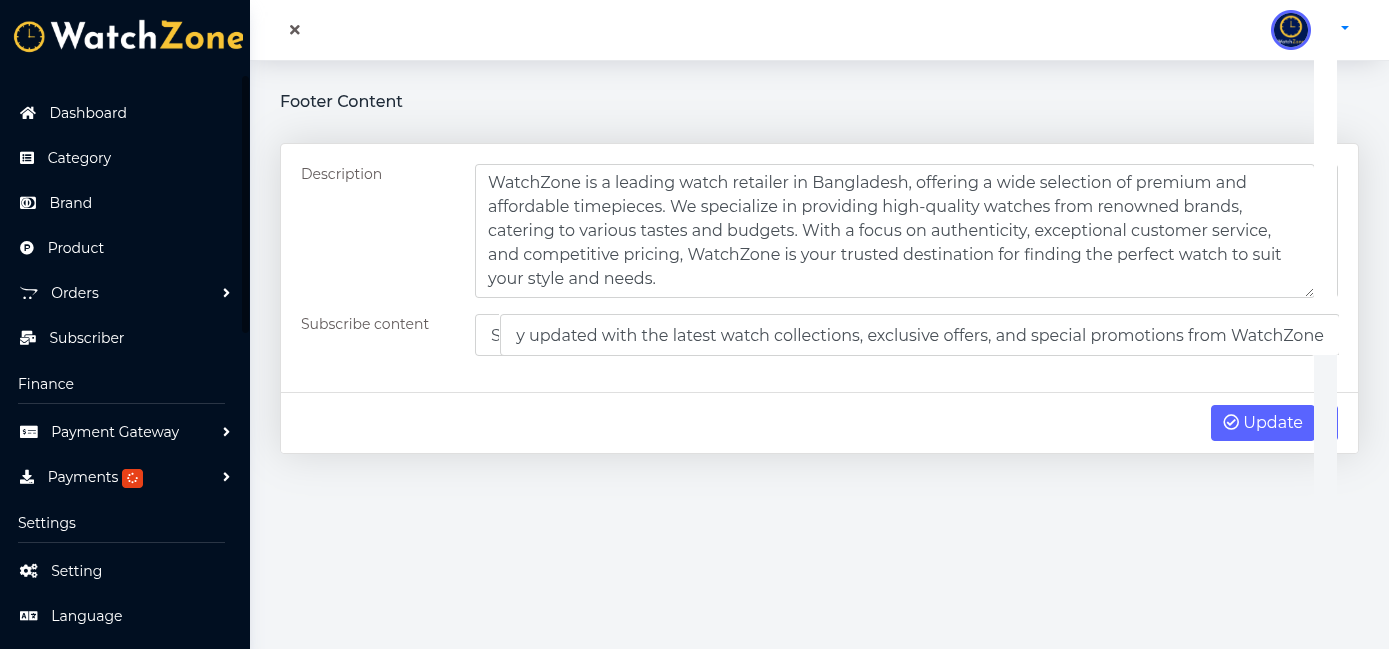Close the sidebar with the X icon
1389x649 pixels.
[295, 30]
